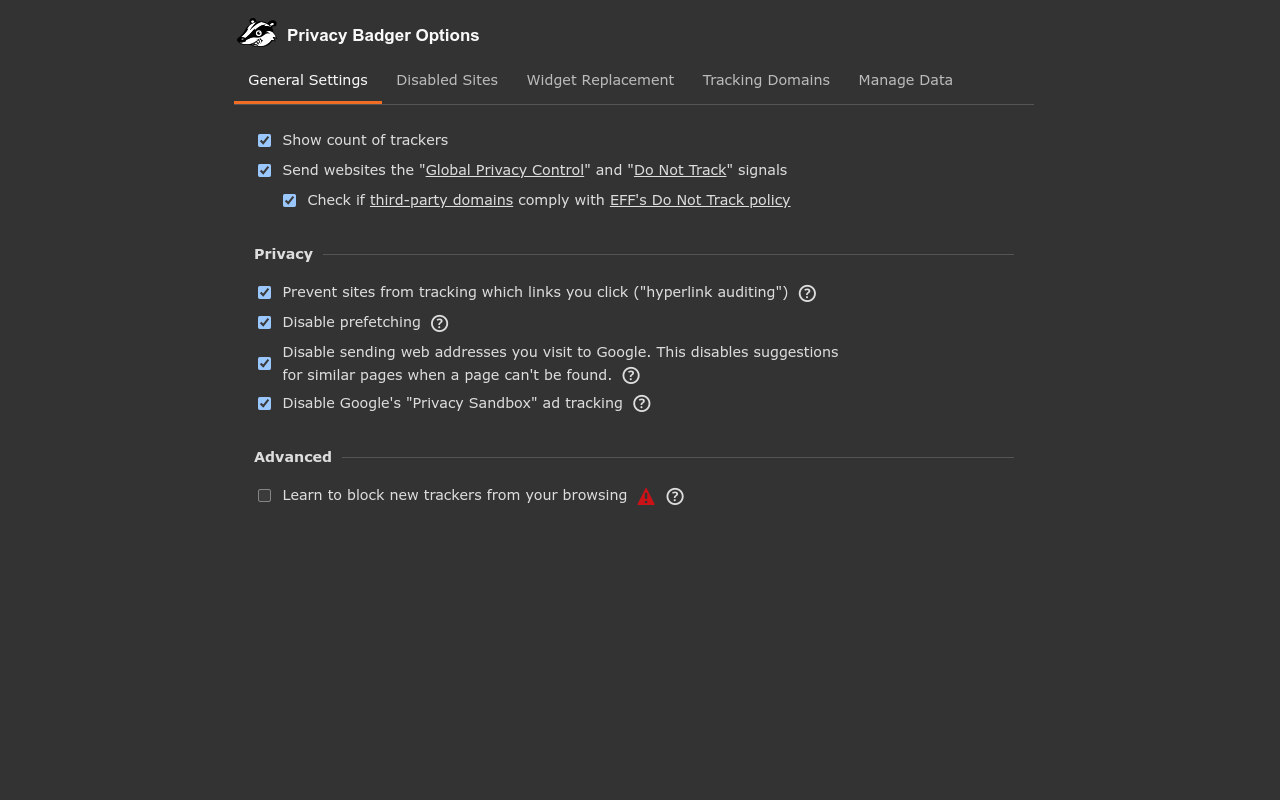Click the Privacy Badger logo icon
Image resolution: width=1280 pixels, height=800 pixels.
(x=257, y=34)
